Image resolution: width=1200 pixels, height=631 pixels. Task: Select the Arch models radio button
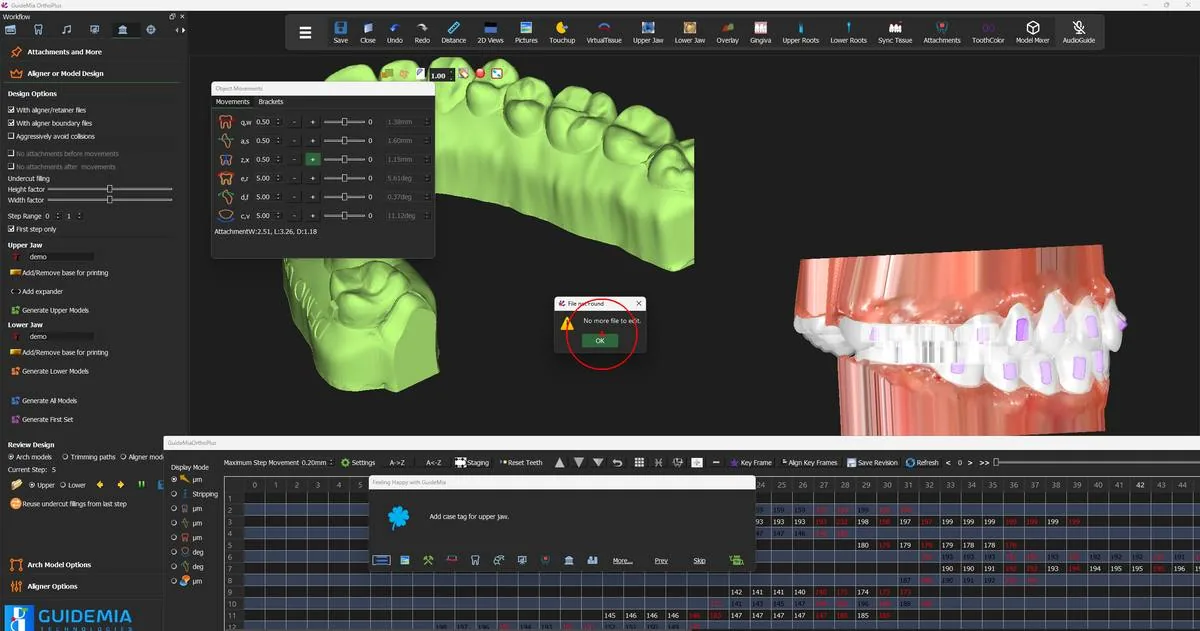11,457
